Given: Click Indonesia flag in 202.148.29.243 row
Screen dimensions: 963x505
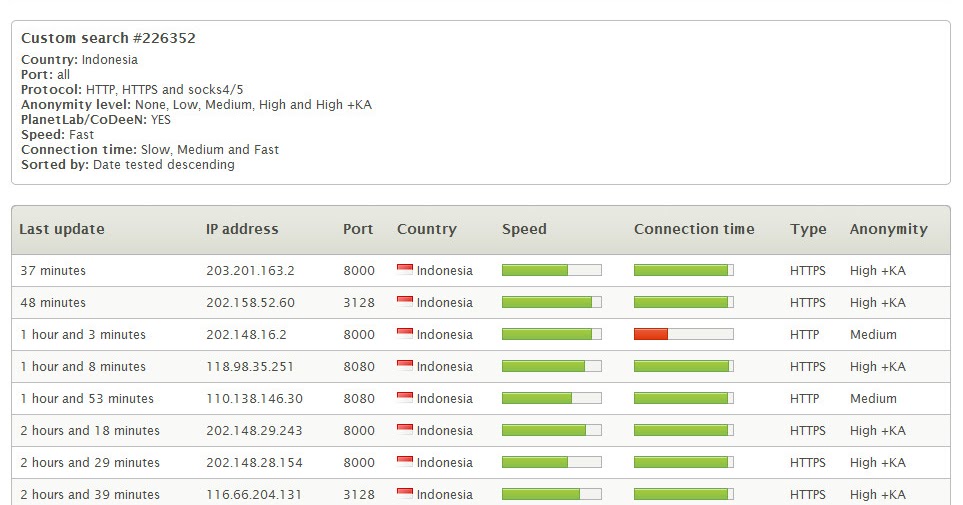Looking at the screenshot, I should (405, 429).
